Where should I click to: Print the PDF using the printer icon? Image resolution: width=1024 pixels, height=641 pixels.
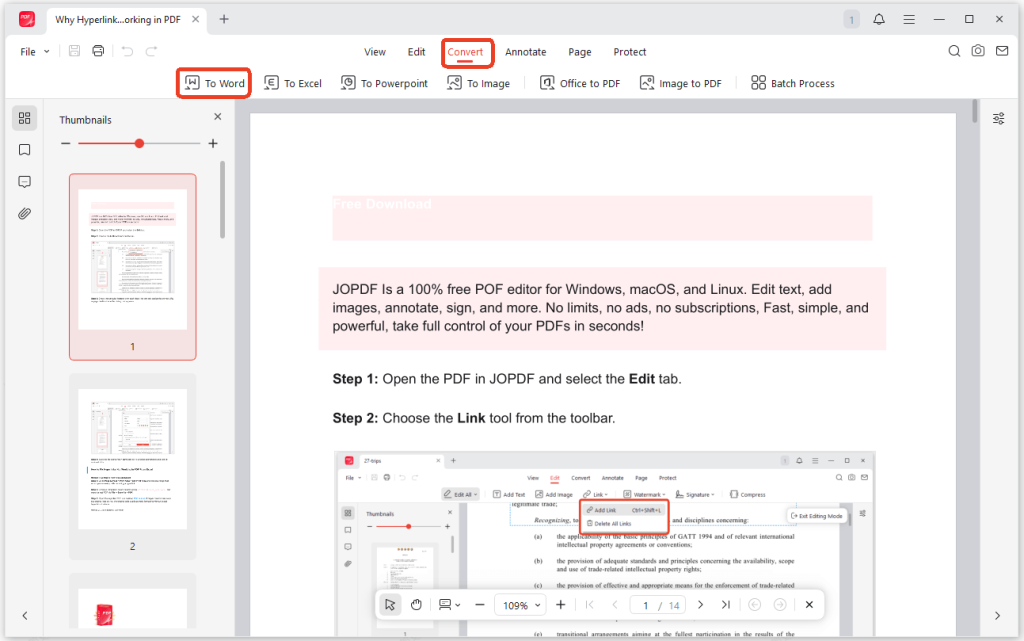coord(98,51)
